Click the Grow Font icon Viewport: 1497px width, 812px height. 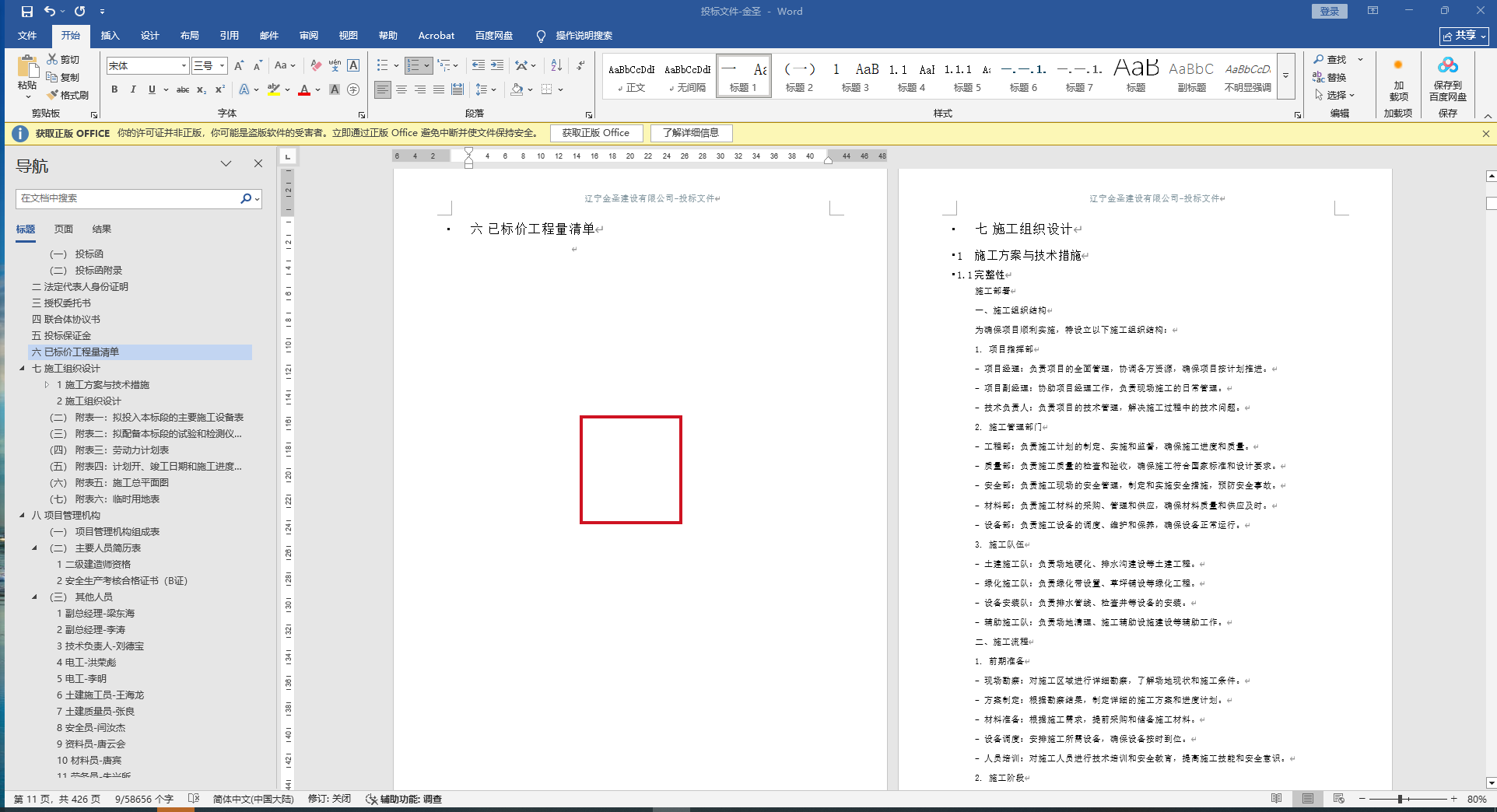tap(239, 65)
